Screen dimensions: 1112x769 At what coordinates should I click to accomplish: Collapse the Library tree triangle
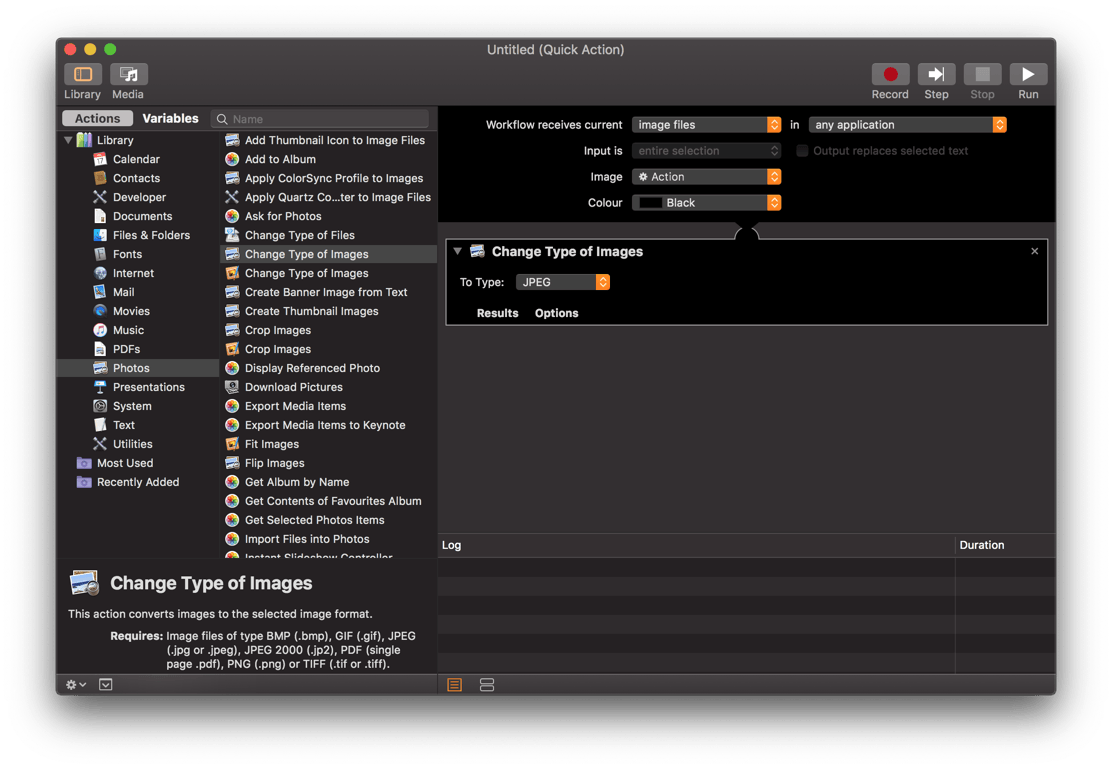point(68,140)
